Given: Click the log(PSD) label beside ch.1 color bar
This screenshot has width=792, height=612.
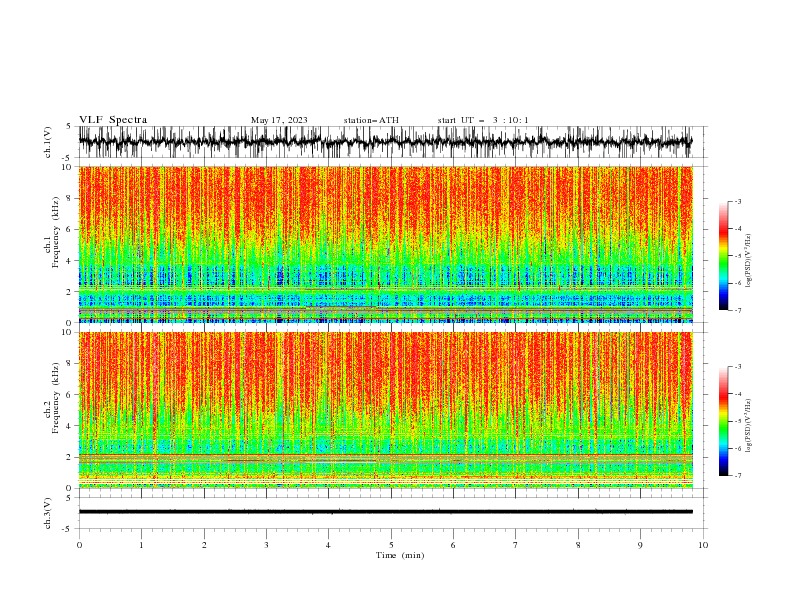Looking at the screenshot, I should click(748, 261).
